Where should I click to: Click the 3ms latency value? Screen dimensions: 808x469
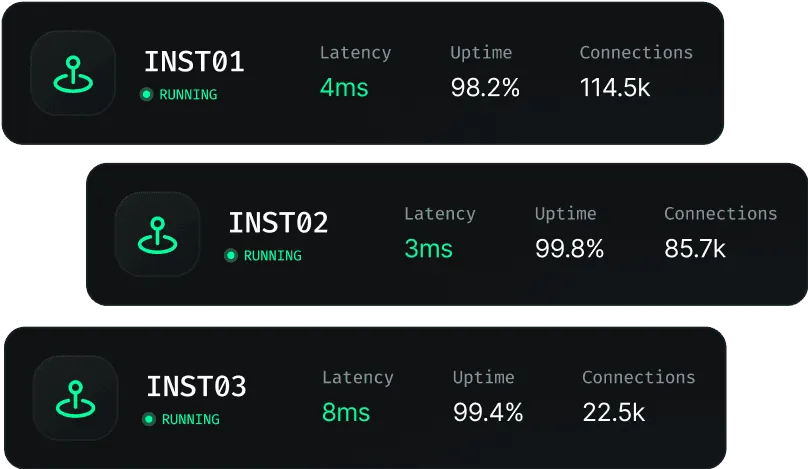(x=428, y=249)
